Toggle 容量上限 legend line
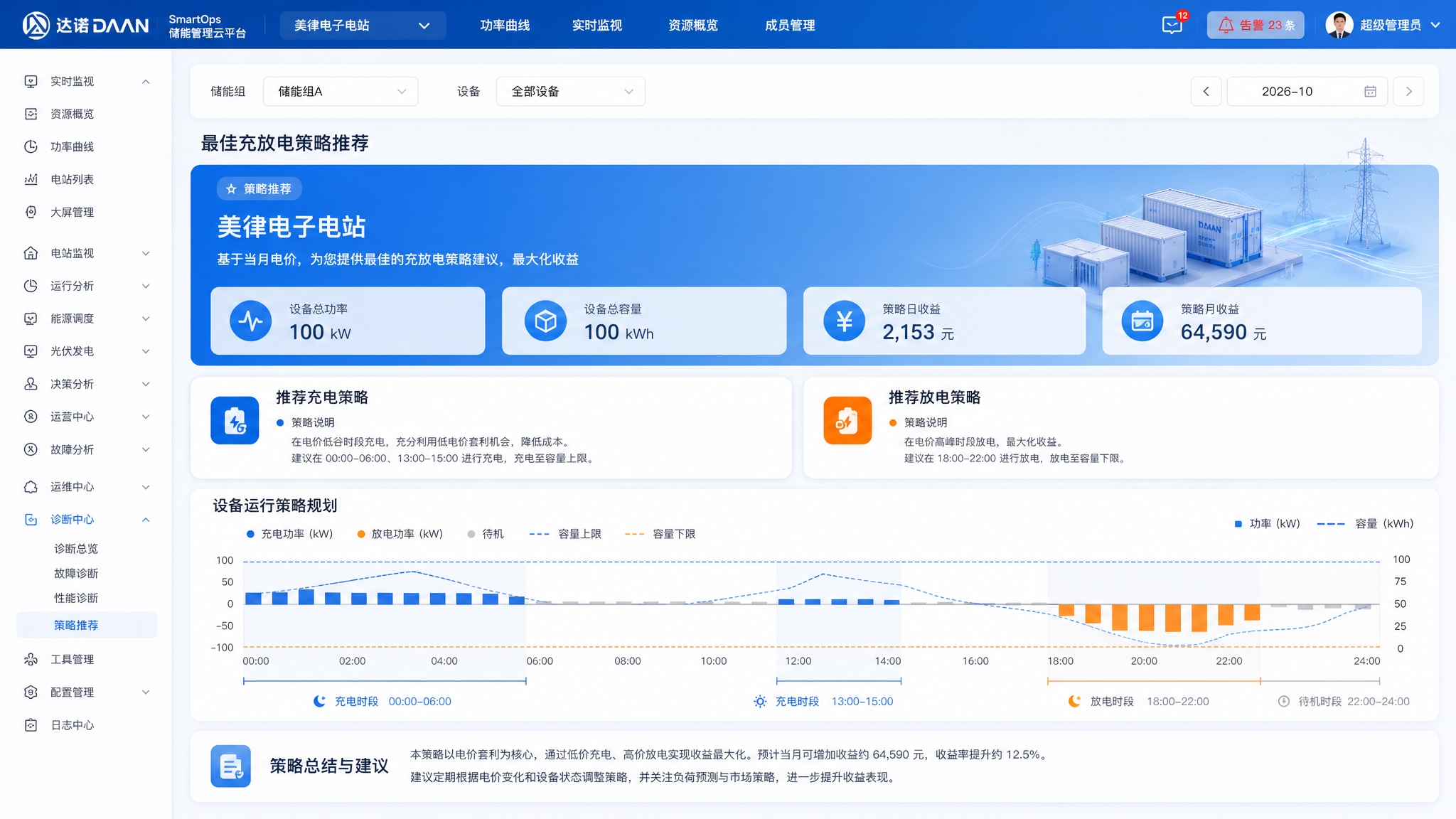Viewport: 1456px width, 819px height. point(565,534)
